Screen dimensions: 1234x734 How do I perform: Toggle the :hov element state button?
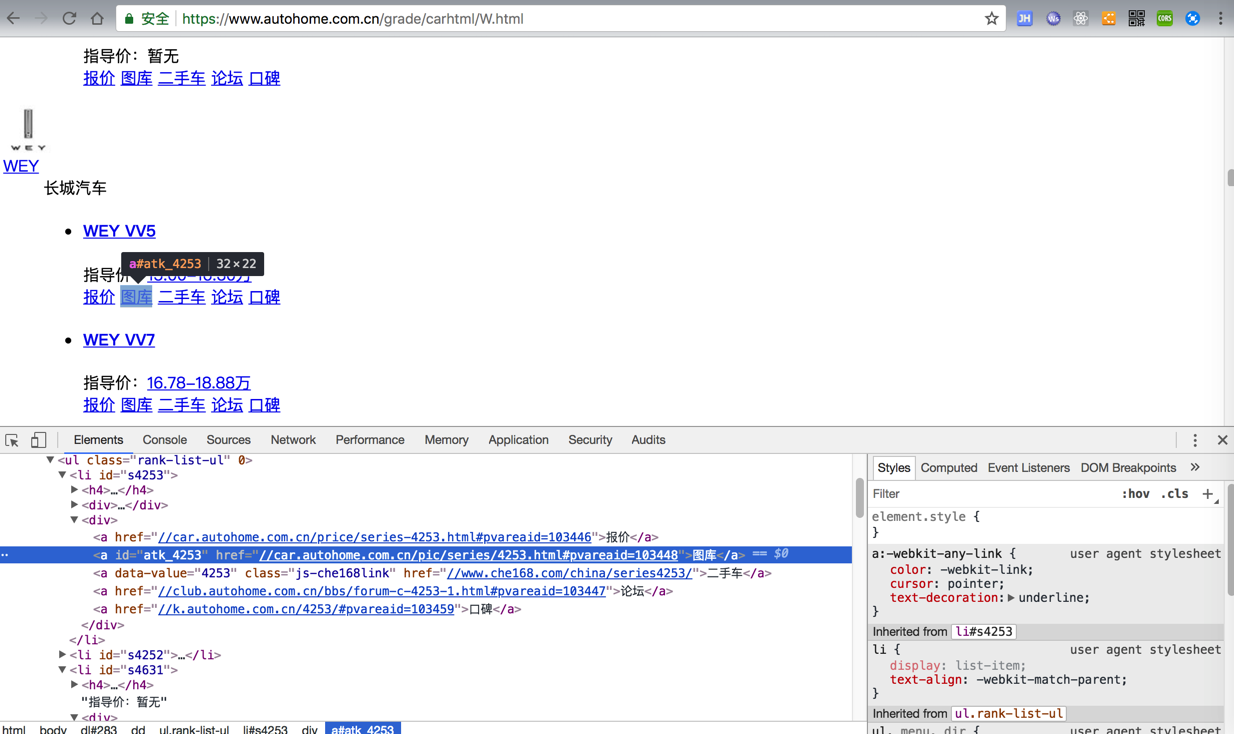click(x=1135, y=494)
